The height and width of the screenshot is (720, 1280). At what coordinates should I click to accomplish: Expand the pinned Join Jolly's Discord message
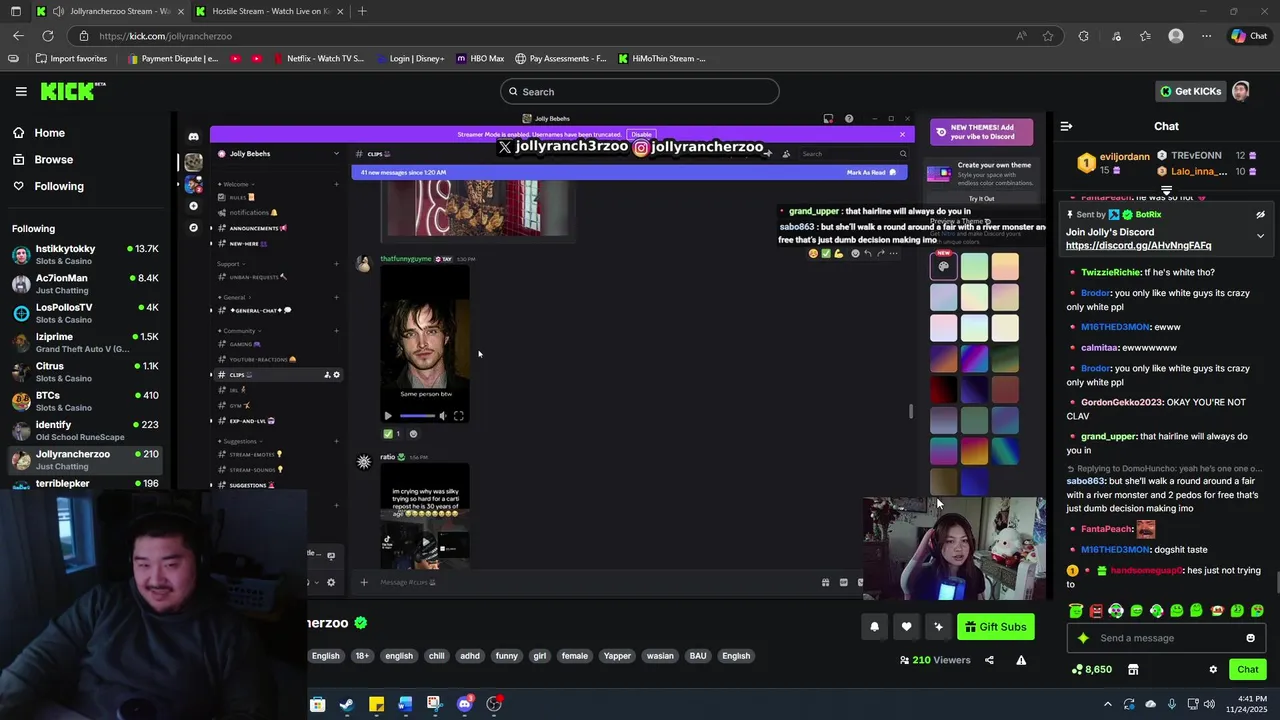(x=1260, y=236)
